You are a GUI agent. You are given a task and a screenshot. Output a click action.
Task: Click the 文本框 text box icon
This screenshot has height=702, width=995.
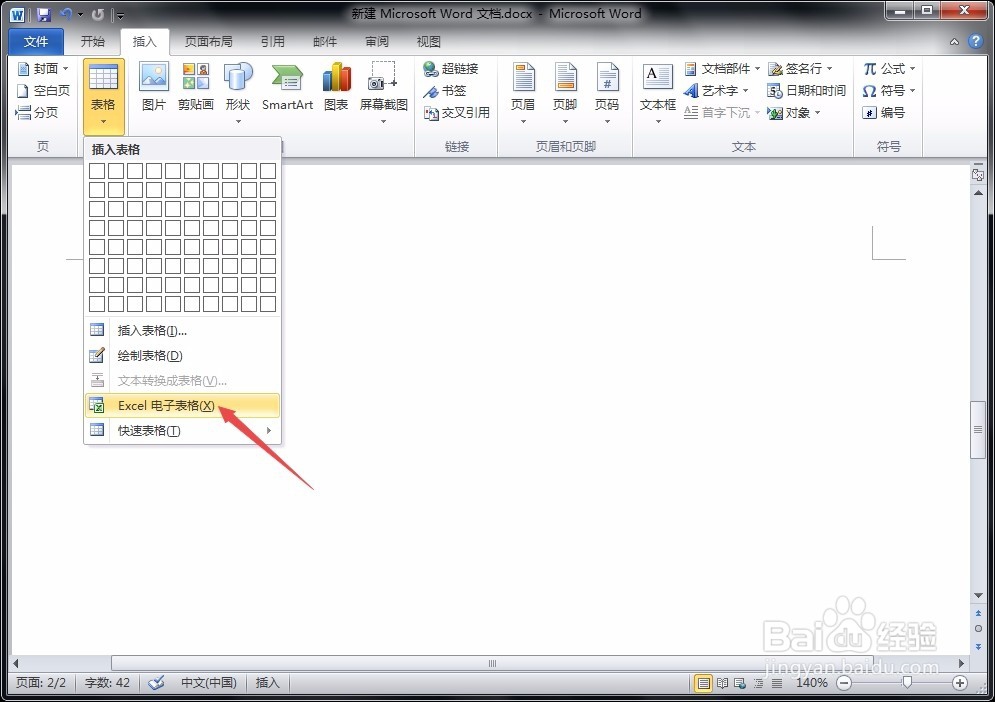tap(657, 93)
